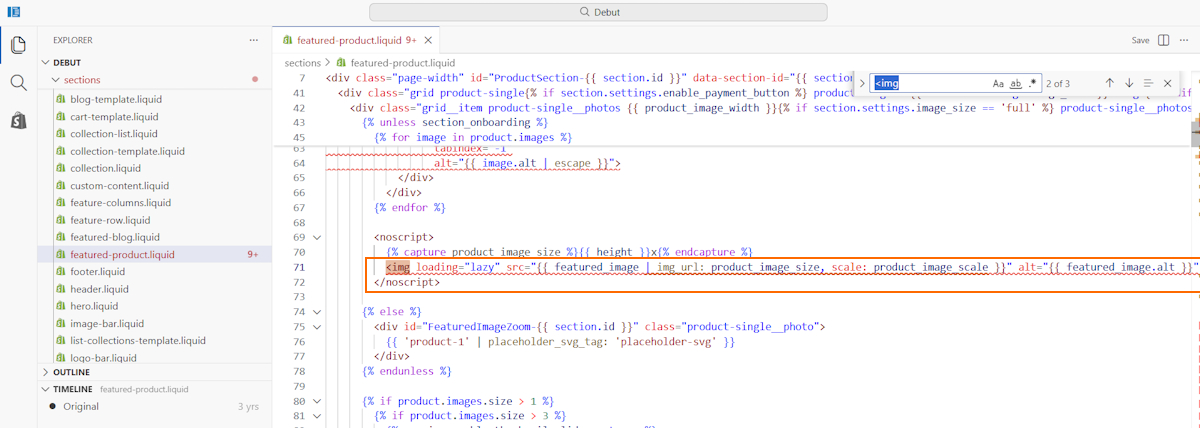The image size is (1200, 428).
Task: Collapse the DEBUT folder root
Action: 45,62
